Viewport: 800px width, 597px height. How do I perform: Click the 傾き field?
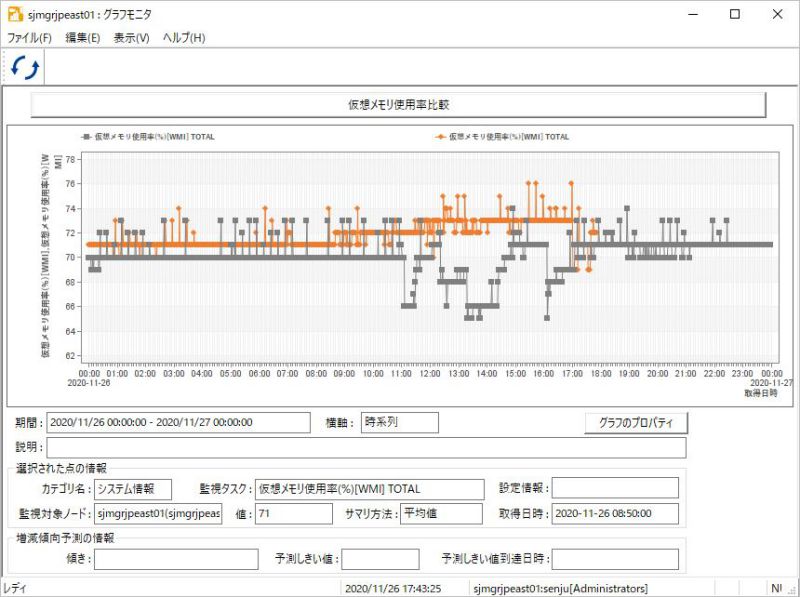[x=176, y=559]
